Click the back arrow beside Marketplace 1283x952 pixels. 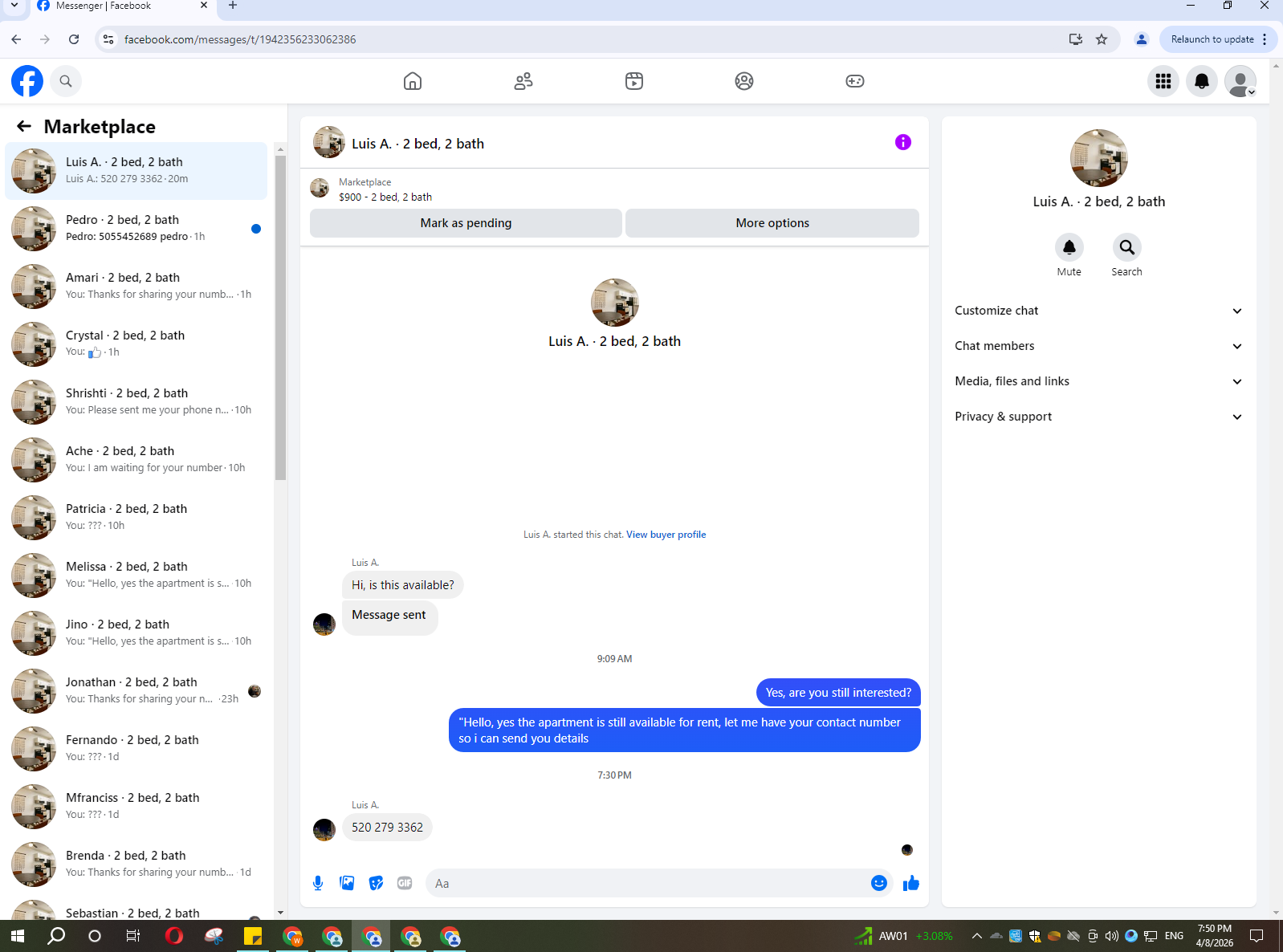click(x=24, y=126)
